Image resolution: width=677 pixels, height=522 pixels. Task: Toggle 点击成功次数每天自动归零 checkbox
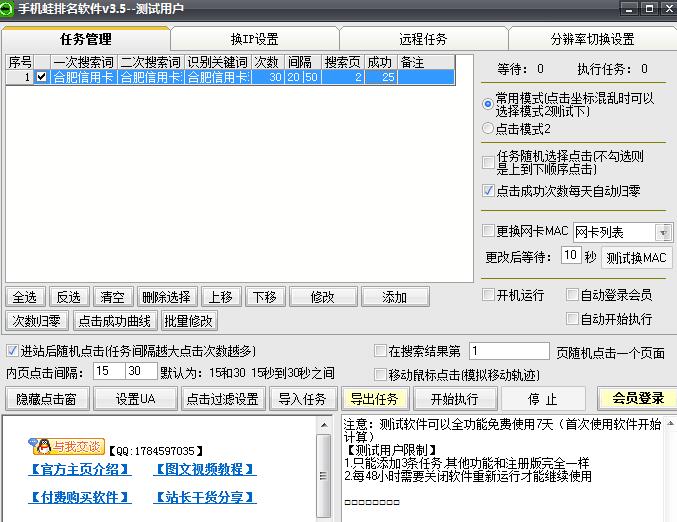tap(488, 191)
